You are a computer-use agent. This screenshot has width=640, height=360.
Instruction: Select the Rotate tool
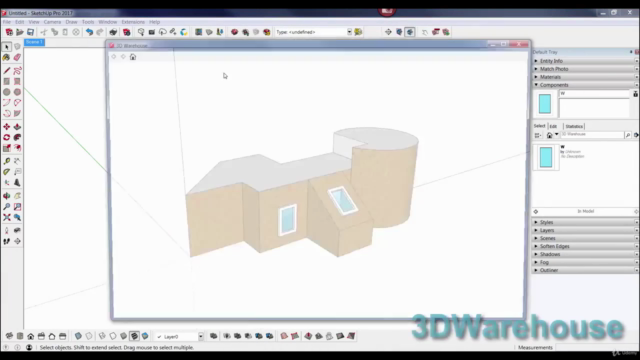(7, 138)
